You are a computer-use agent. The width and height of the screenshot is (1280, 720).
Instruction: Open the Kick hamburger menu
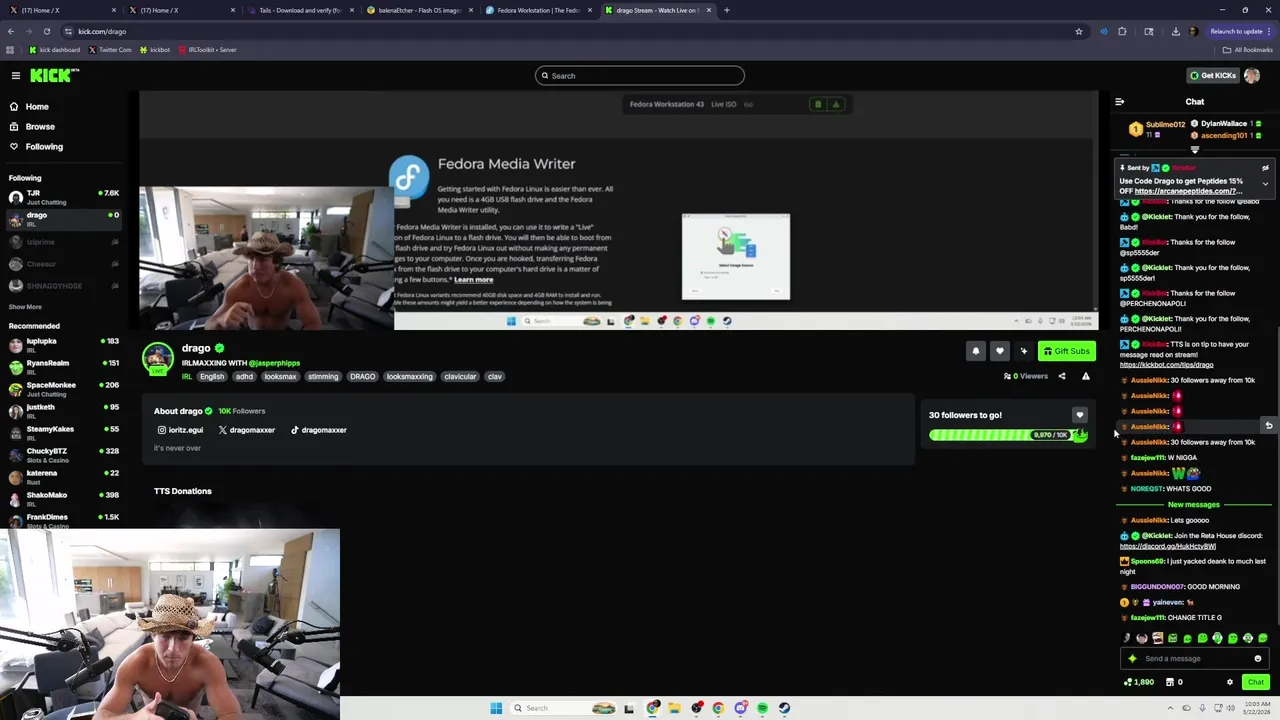click(16, 75)
